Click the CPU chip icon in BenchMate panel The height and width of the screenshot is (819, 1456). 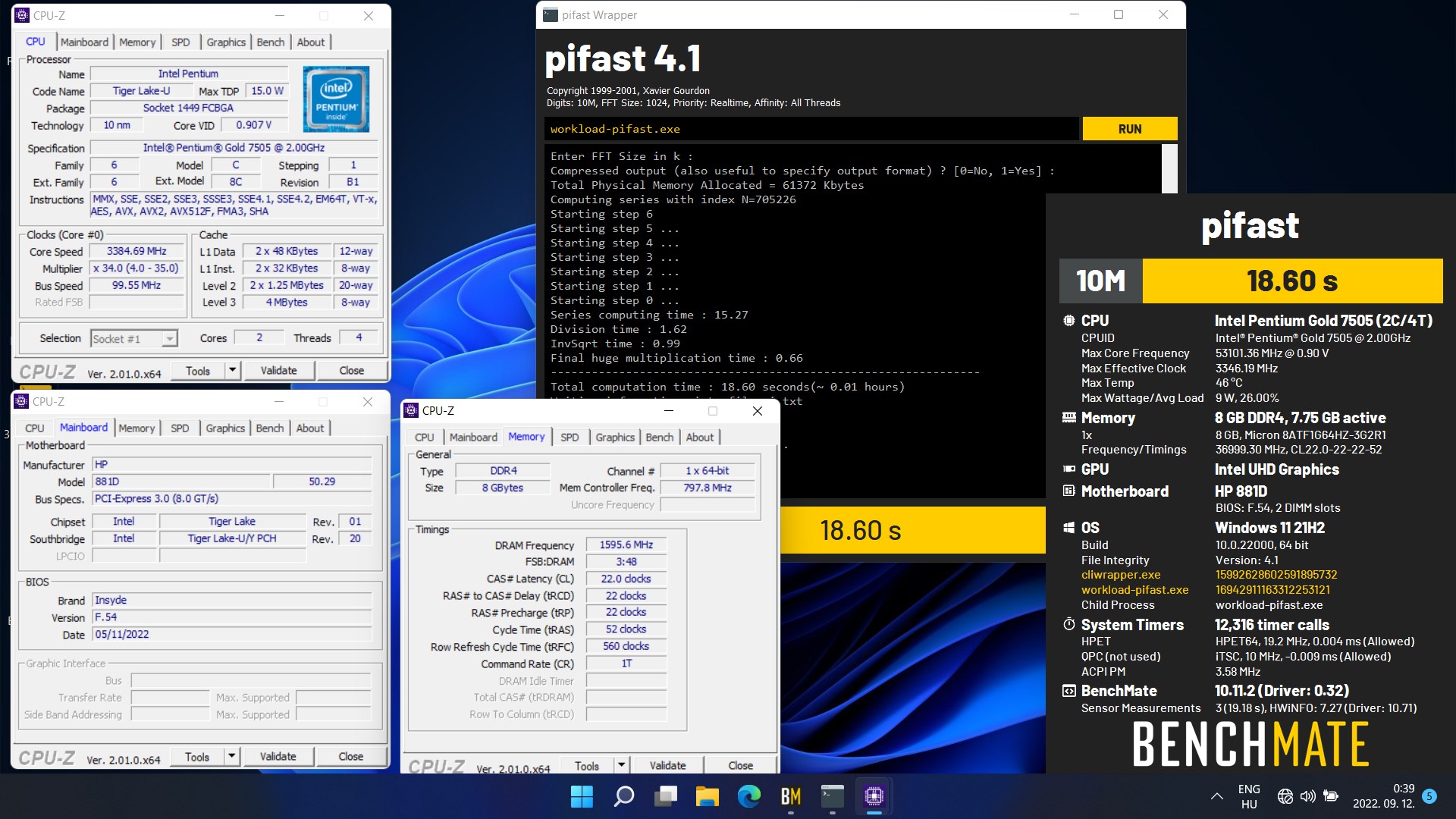coord(1068,321)
